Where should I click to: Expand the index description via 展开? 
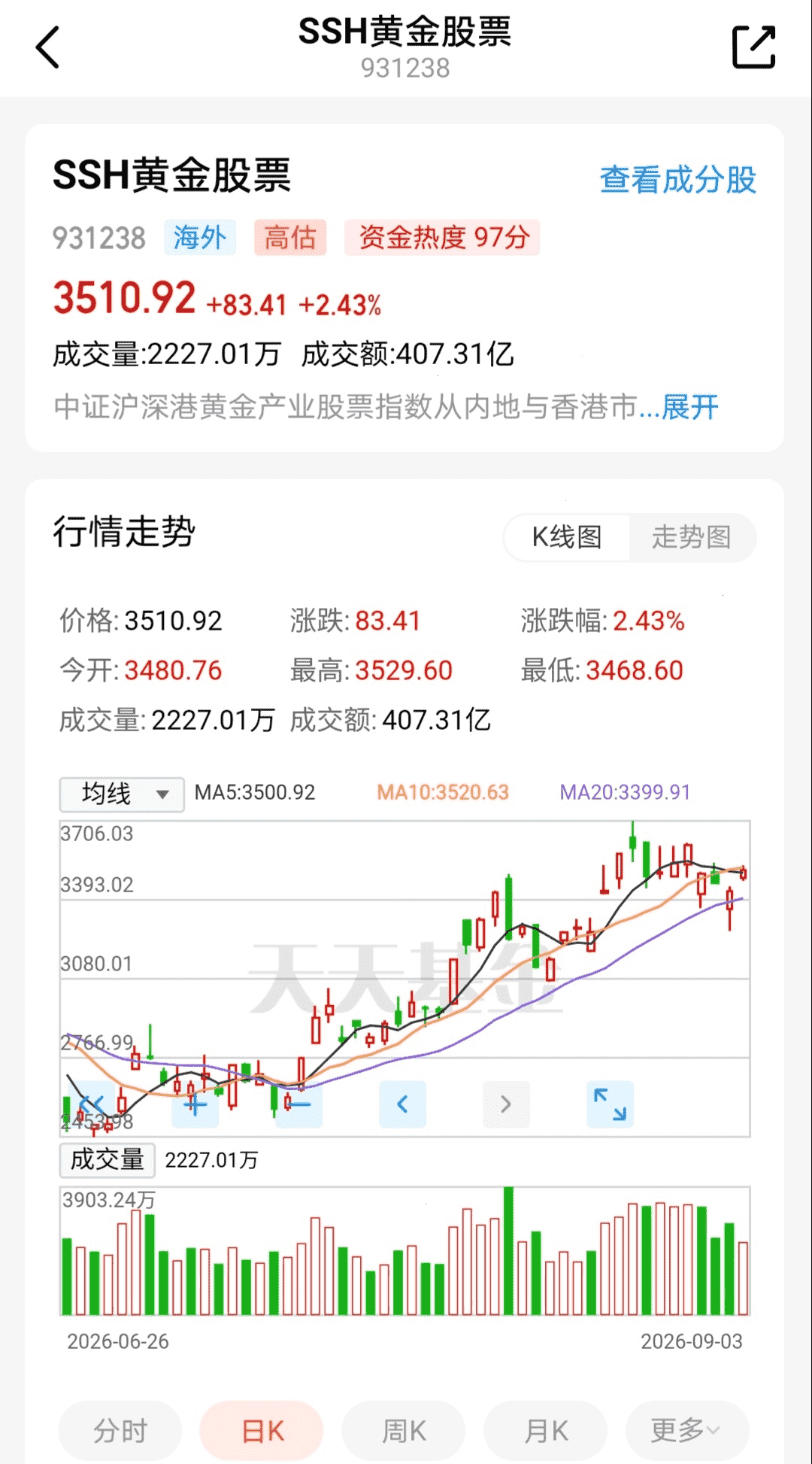click(x=690, y=407)
